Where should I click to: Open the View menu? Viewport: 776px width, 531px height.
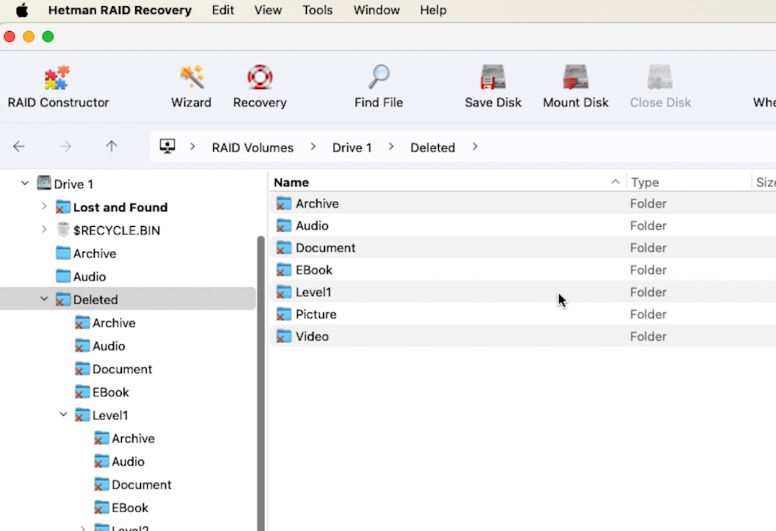point(268,10)
